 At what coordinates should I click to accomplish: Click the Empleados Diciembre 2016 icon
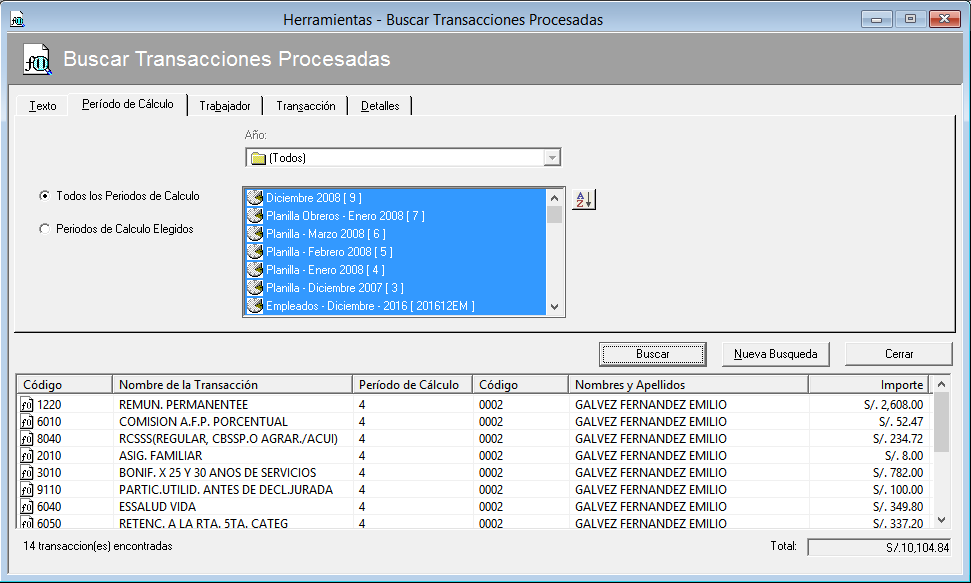pyautogui.click(x=254, y=306)
